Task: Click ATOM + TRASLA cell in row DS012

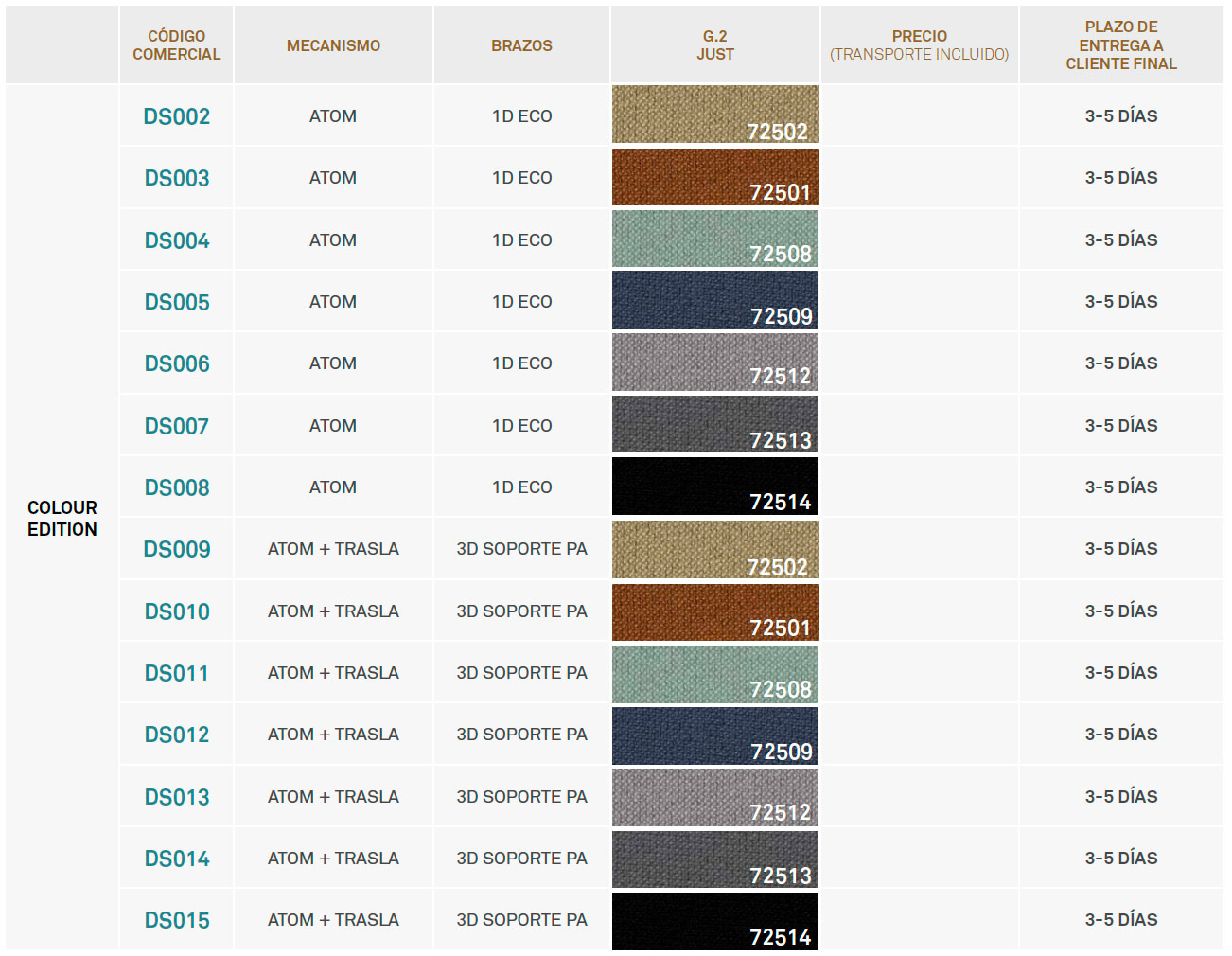Action: click(333, 735)
